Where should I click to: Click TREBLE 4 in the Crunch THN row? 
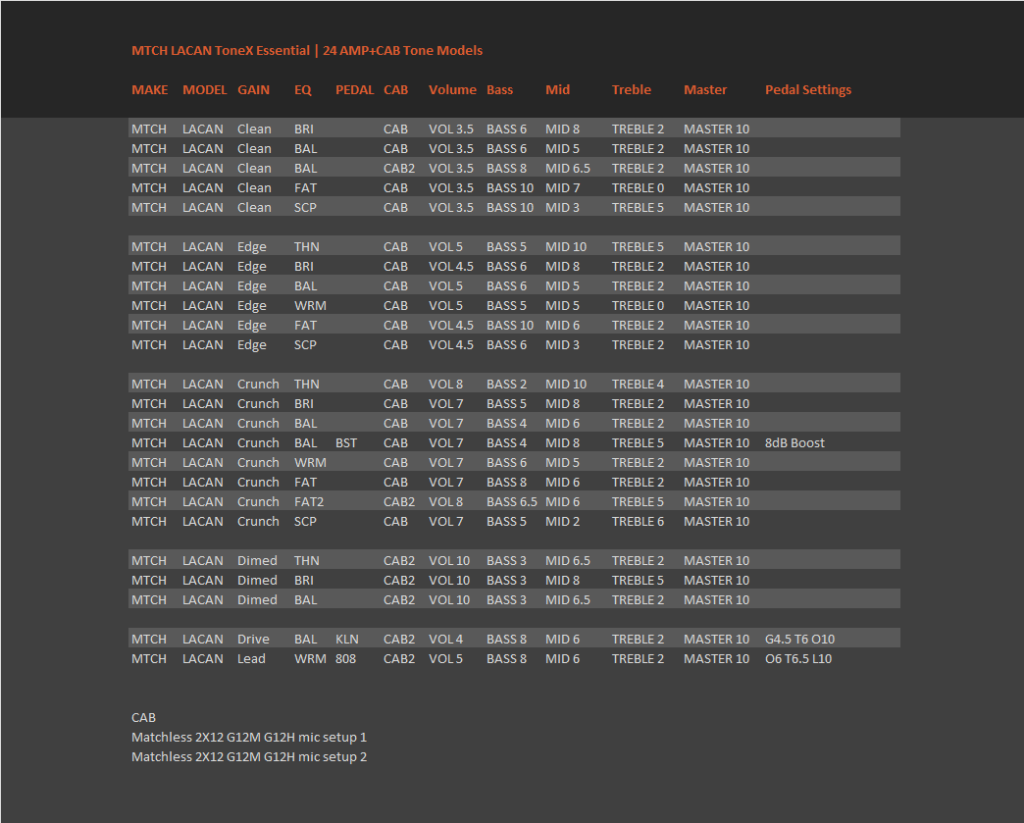tap(638, 384)
